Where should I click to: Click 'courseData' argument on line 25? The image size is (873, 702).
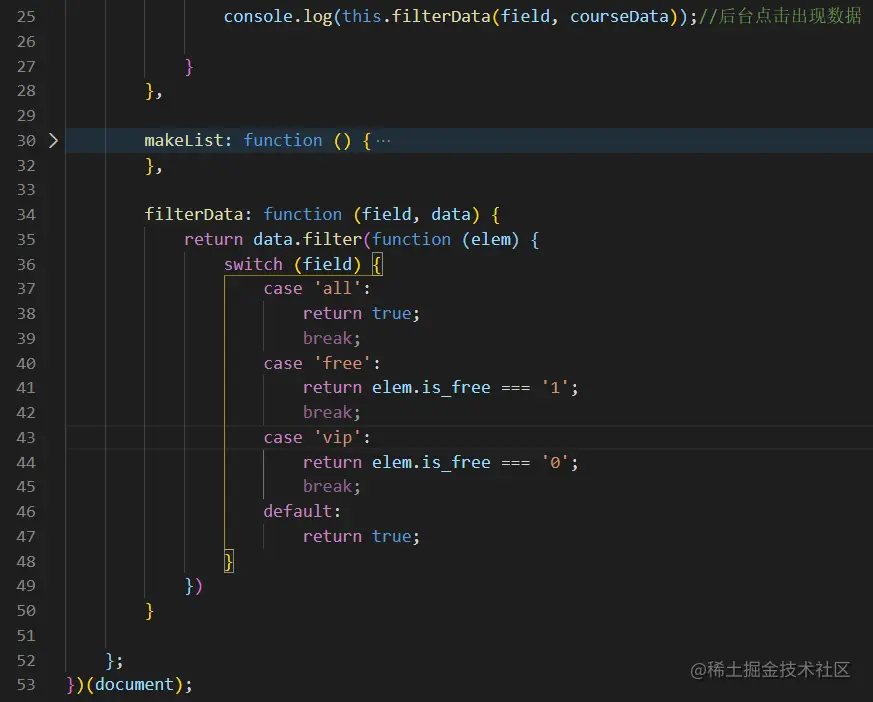click(619, 16)
